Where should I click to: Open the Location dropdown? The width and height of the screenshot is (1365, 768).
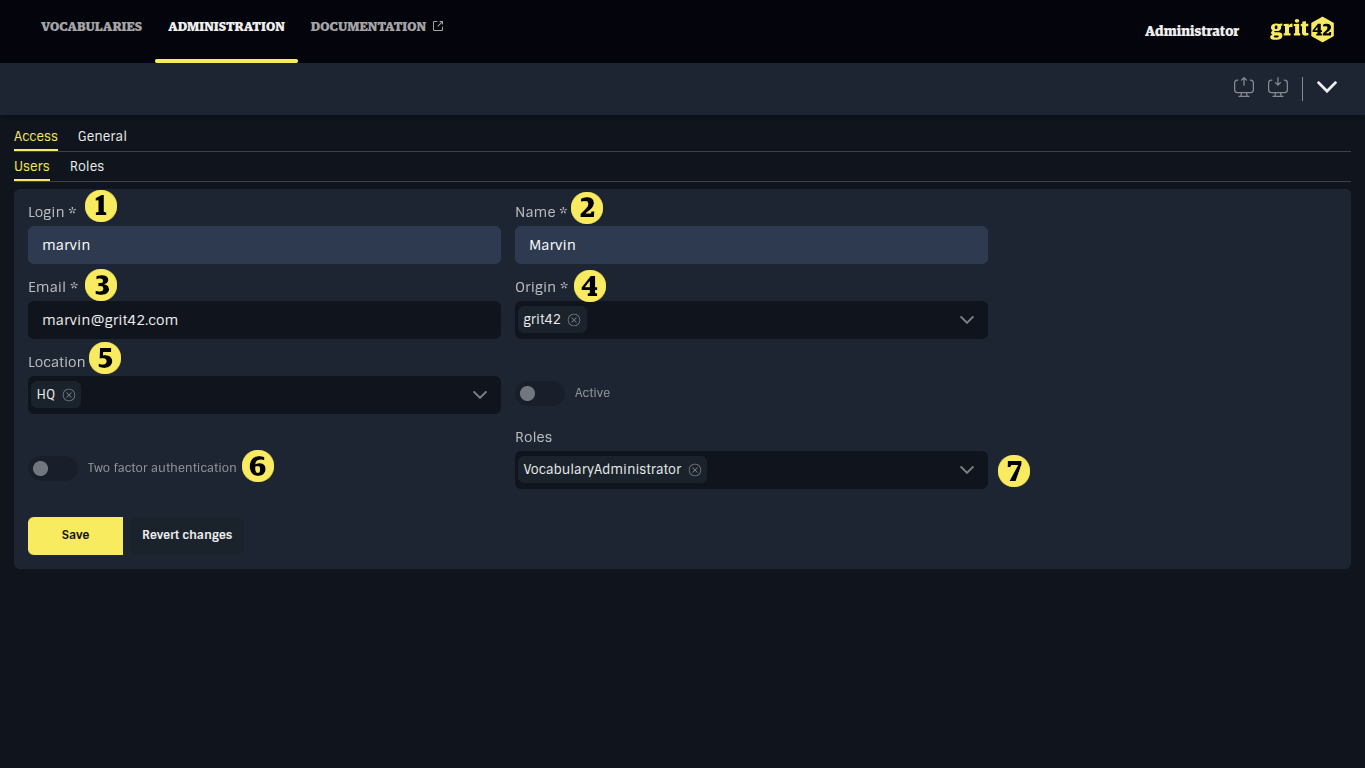coord(479,394)
